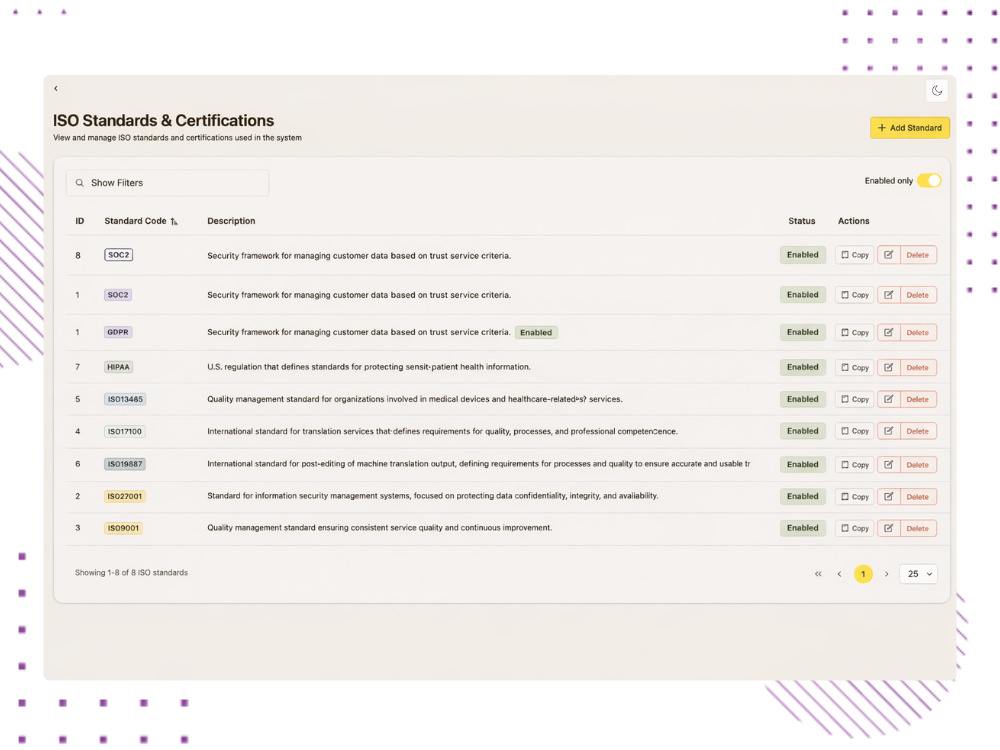Edit the ISO19887 standard row
This screenshot has width=1000, height=750.
click(888, 465)
